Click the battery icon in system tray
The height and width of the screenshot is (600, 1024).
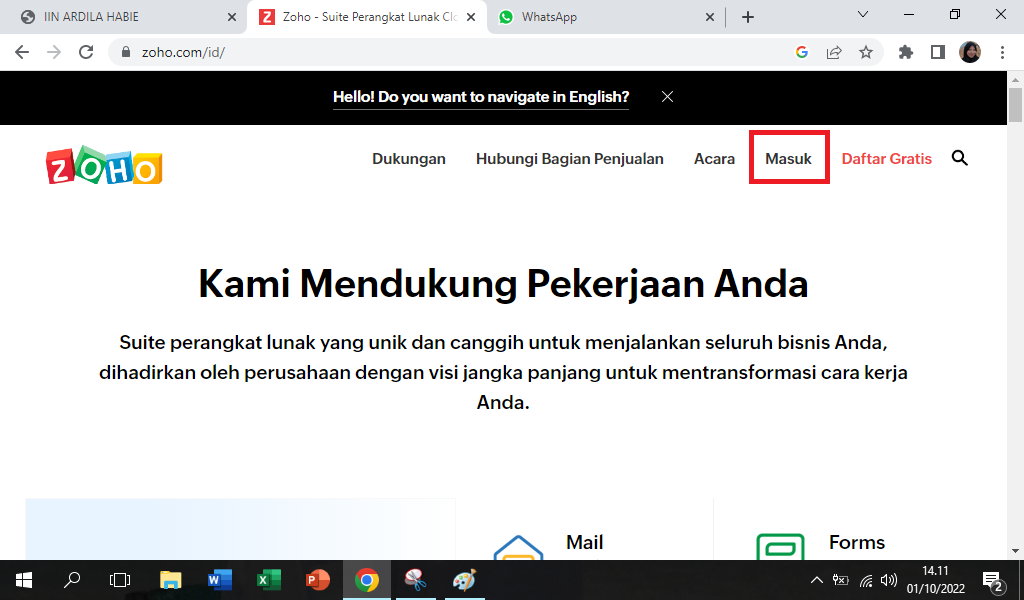coord(840,580)
